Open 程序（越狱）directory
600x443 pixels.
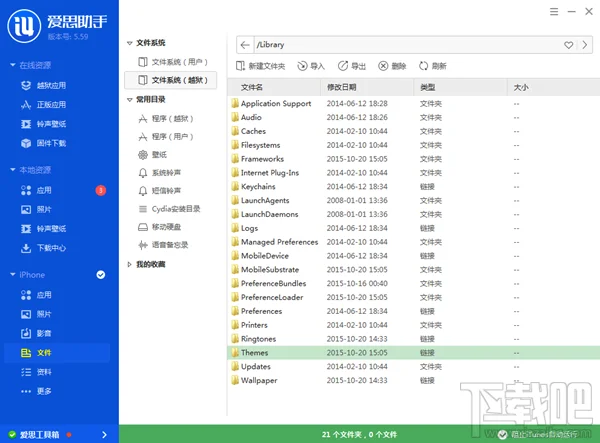point(166,119)
